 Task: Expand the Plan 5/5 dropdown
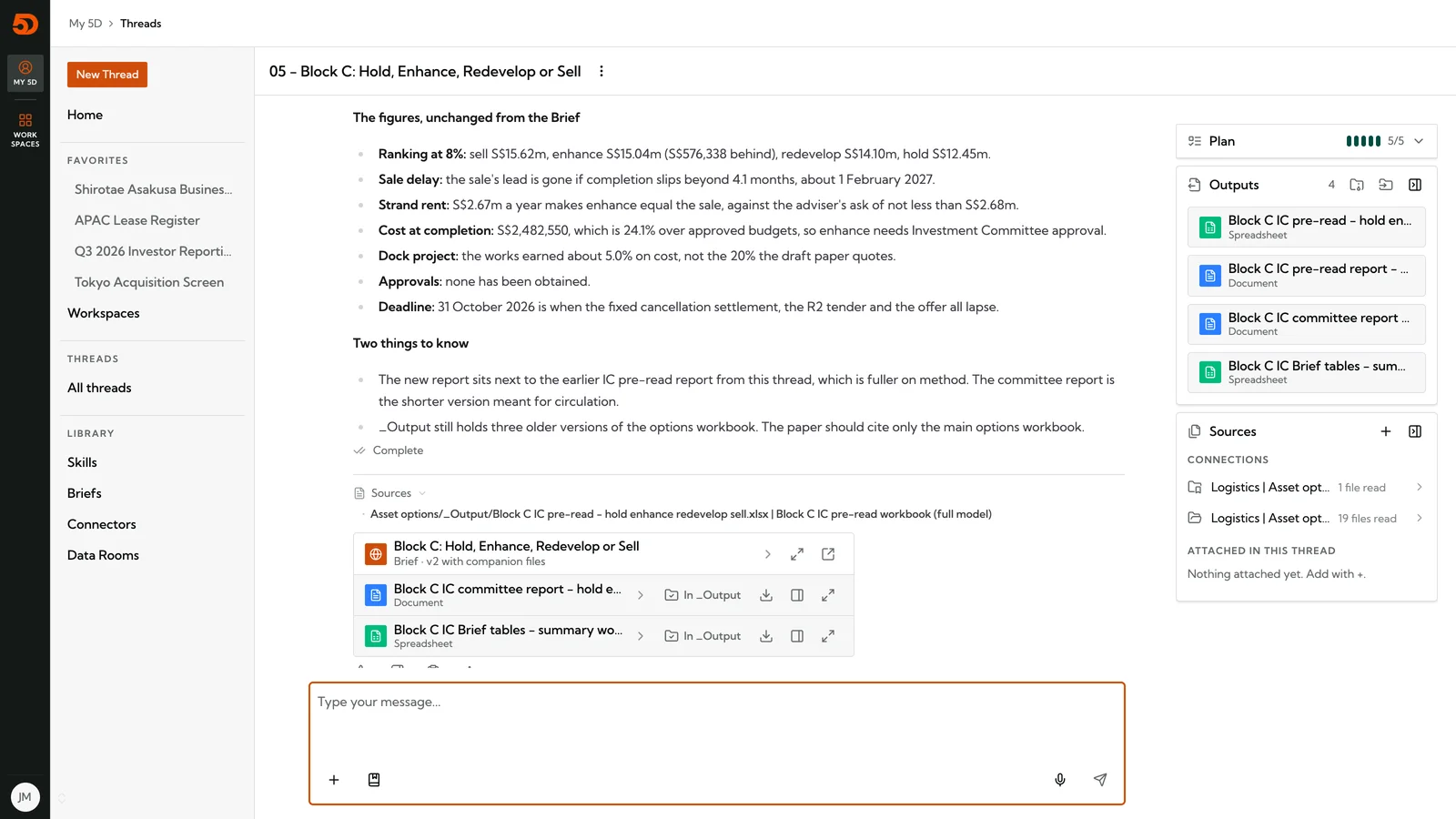point(1419,141)
